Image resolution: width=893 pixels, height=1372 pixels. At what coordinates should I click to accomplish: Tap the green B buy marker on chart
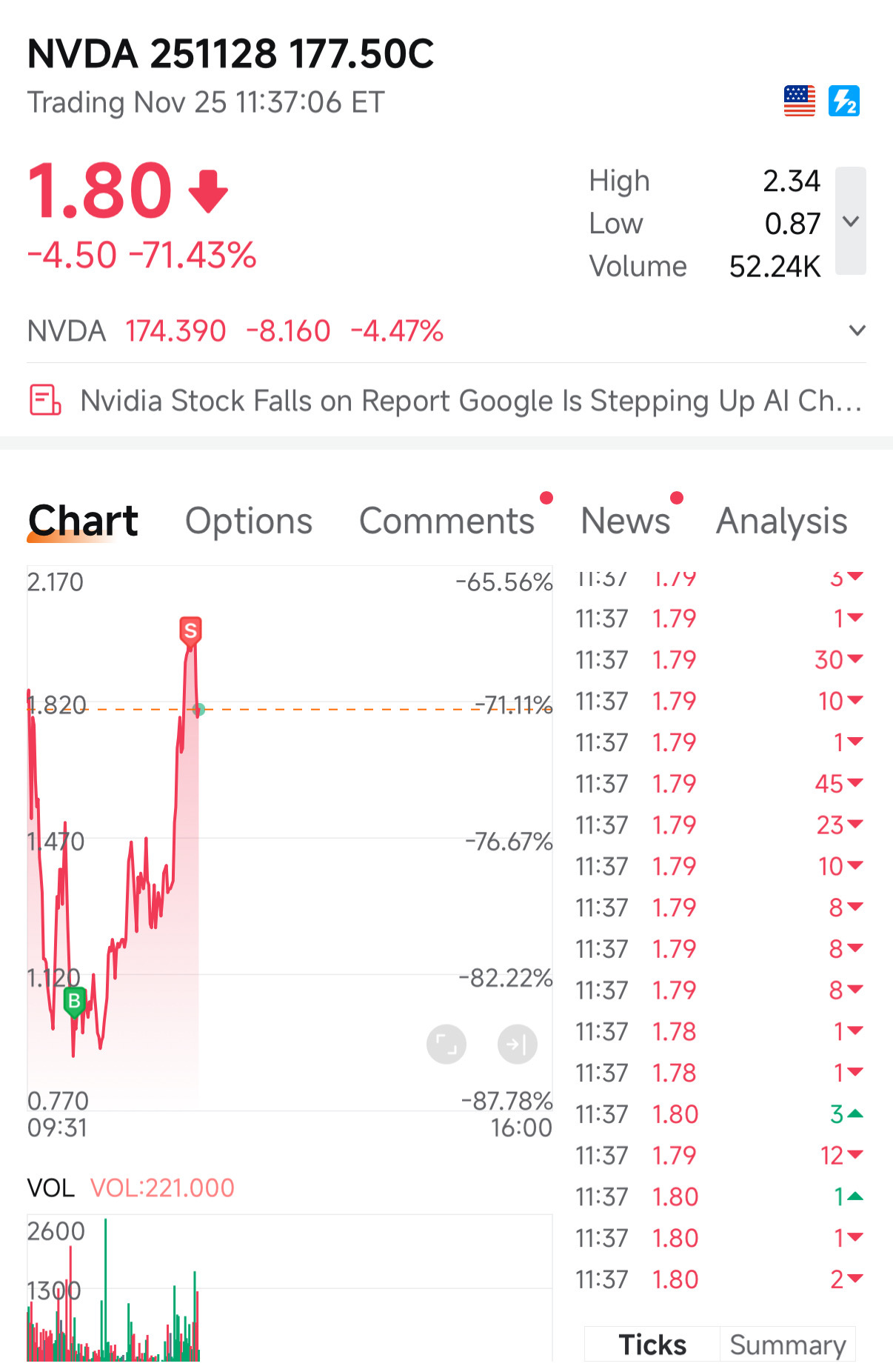coord(74,1002)
